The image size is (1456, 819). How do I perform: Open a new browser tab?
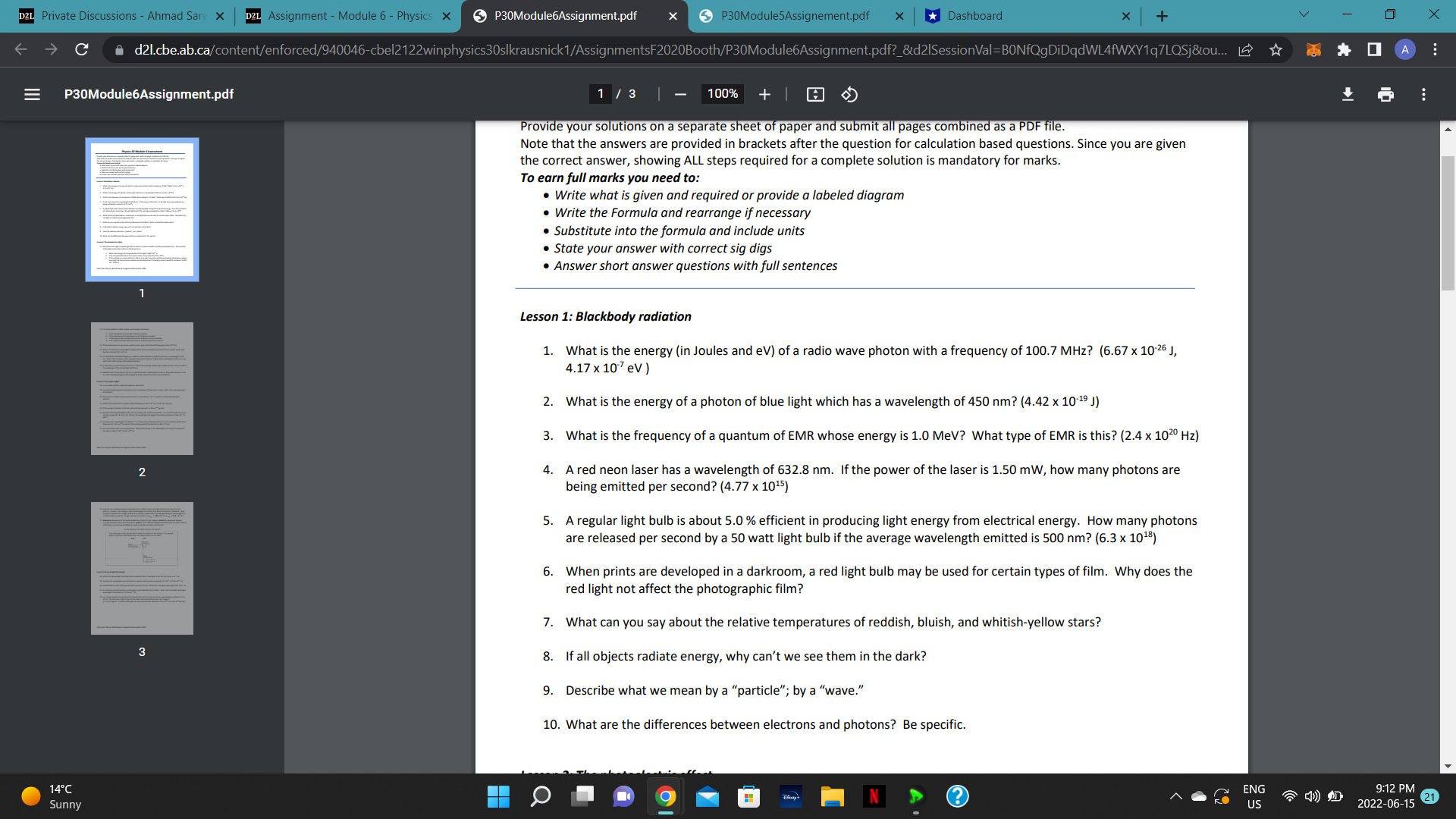1162,15
